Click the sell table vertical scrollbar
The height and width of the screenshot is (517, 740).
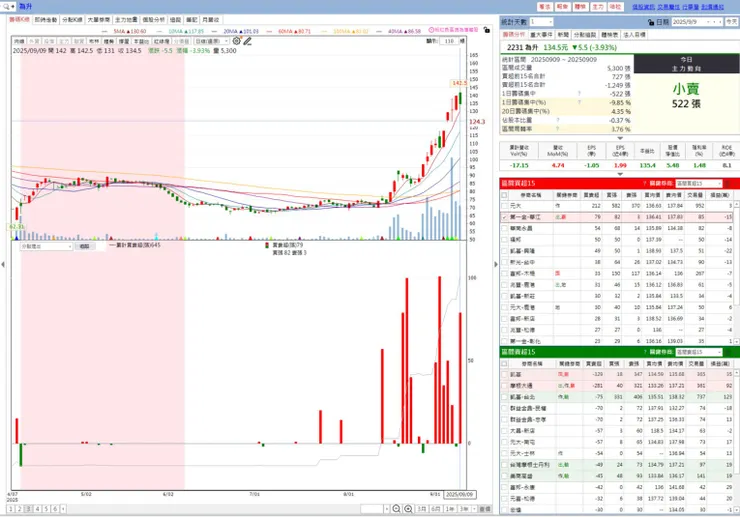pos(736,439)
